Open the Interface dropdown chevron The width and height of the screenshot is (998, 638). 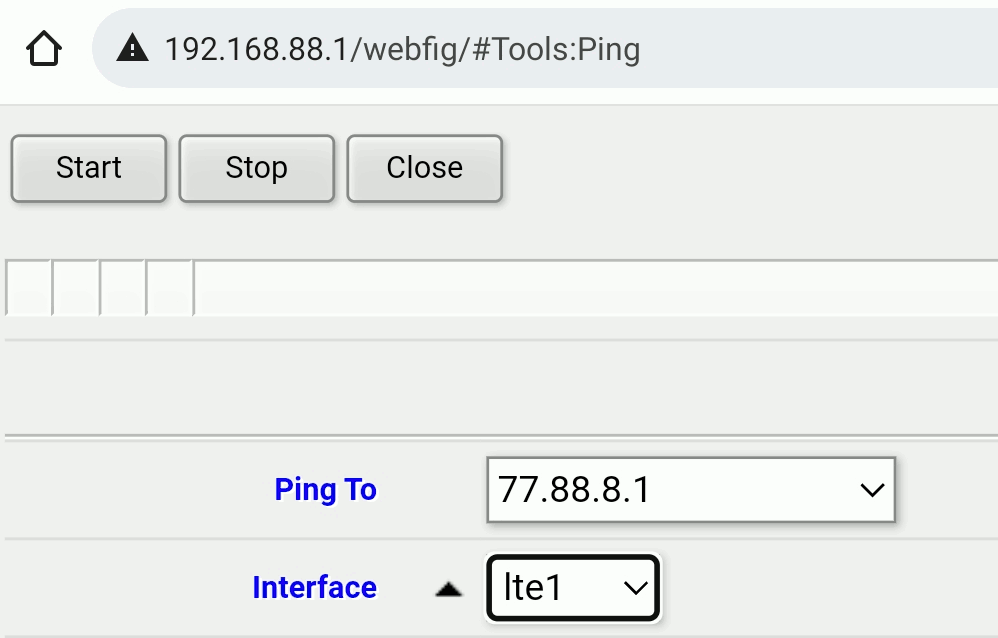click(x=636, y=588)
